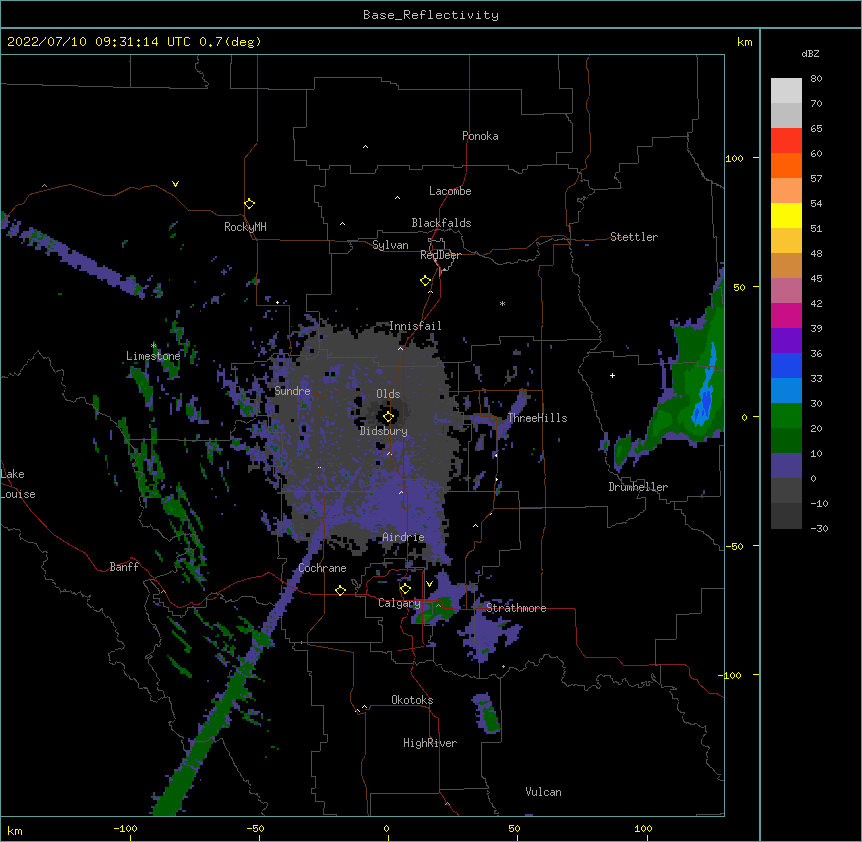The height and width of the screenshot is (842, 862).
Task: Click the Stettler town label
Action: tap(634, 237)
